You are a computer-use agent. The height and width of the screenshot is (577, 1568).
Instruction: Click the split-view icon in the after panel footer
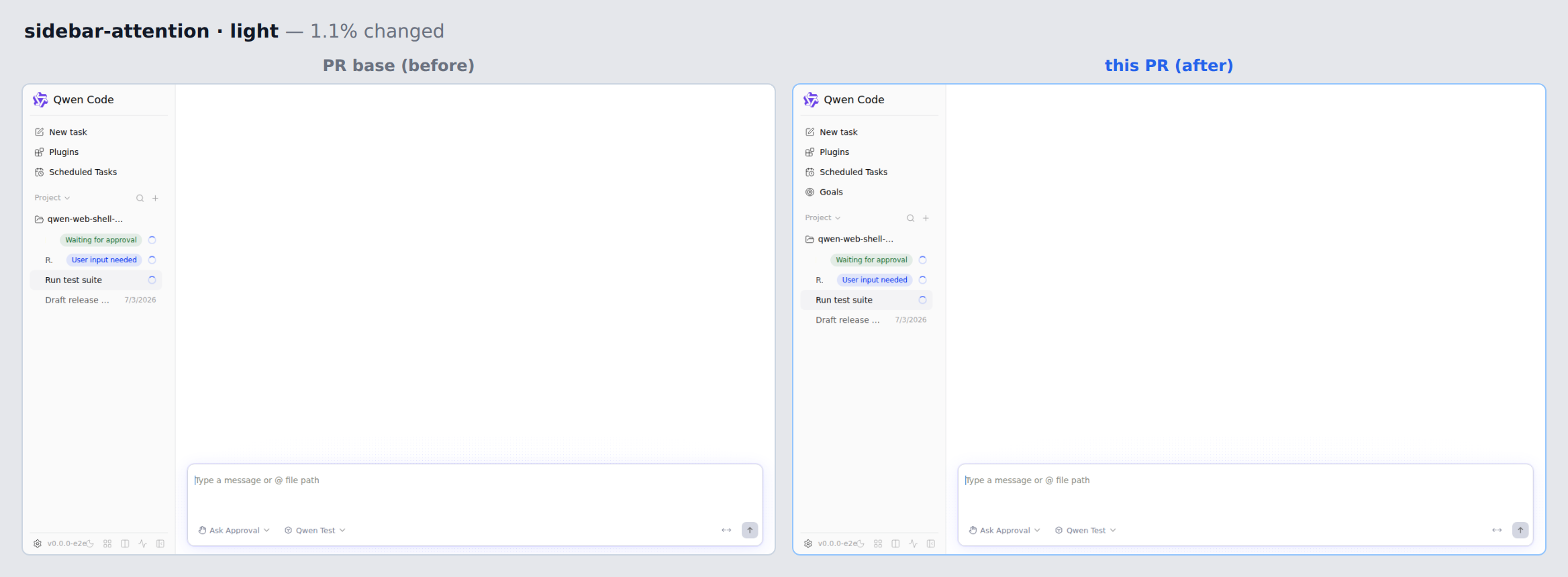click(895, 543)
